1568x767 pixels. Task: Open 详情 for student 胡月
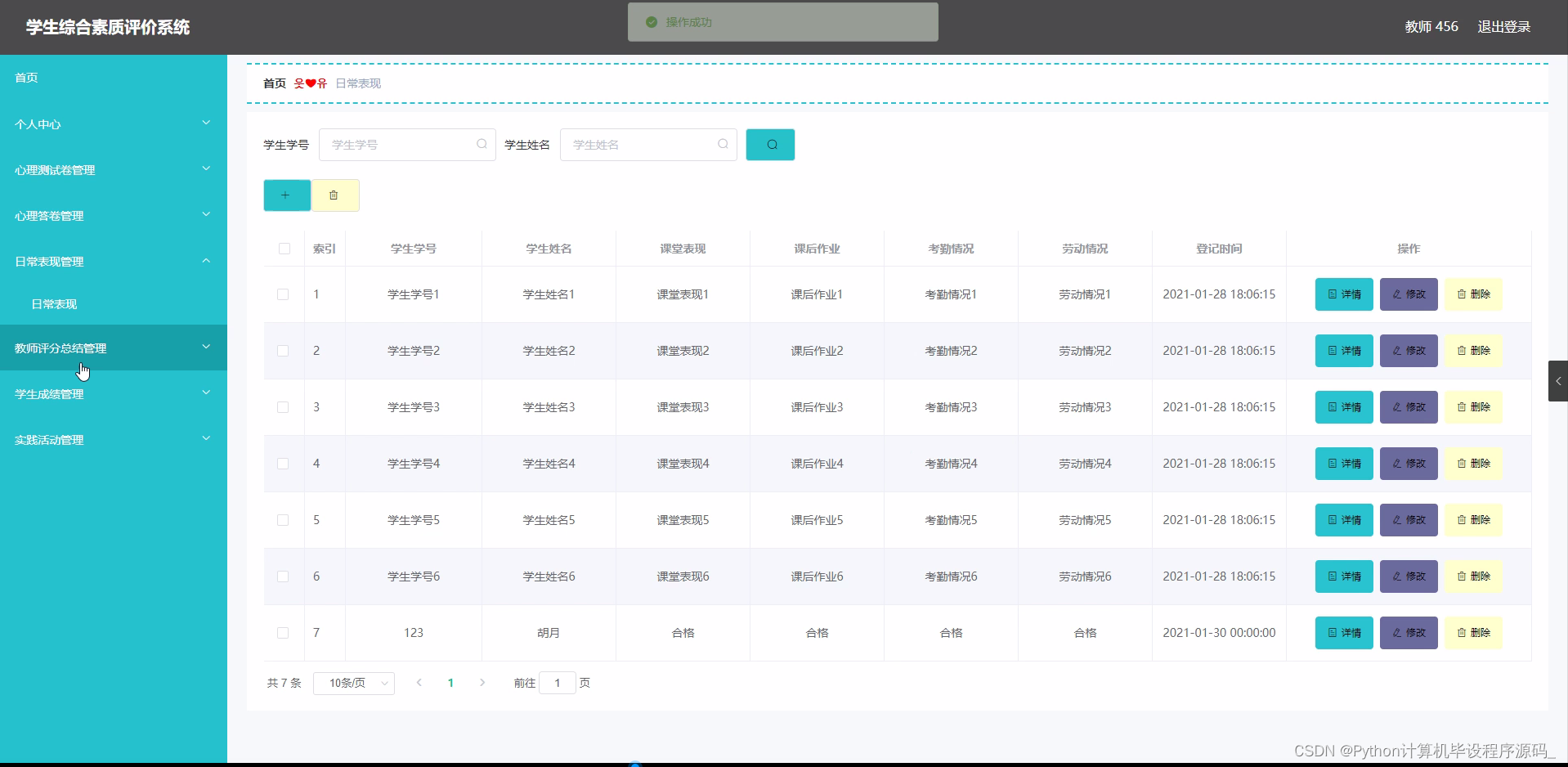click(x=1344, y=633)
